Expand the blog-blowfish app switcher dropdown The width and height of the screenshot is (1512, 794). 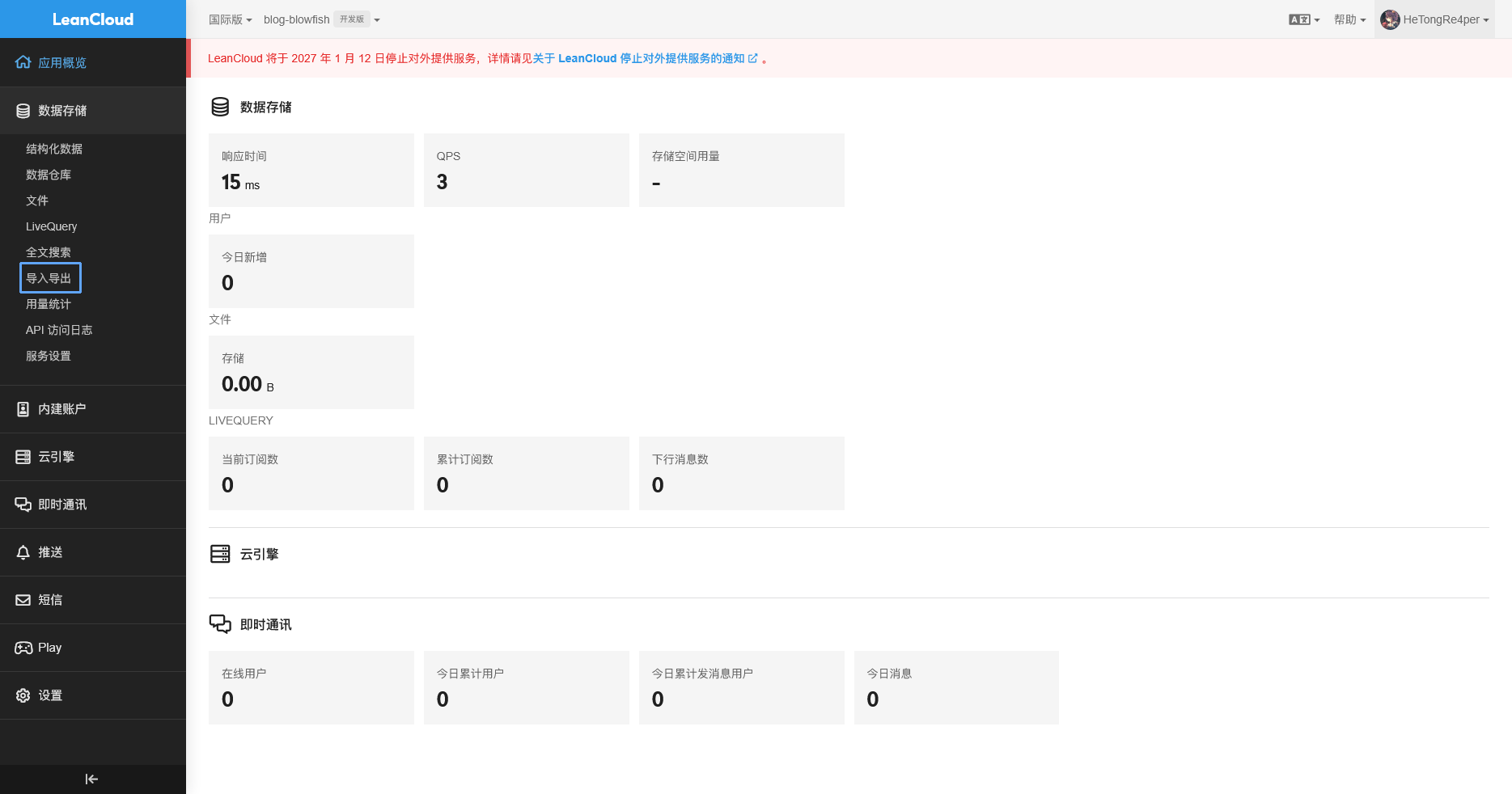click(x=377, y=20)
